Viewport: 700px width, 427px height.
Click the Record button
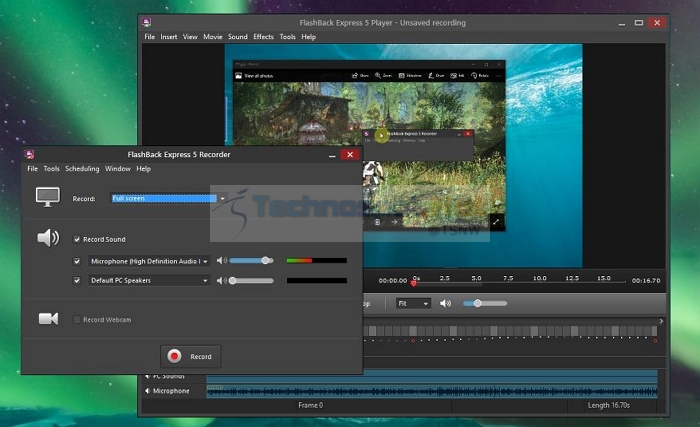click(191, 356)
